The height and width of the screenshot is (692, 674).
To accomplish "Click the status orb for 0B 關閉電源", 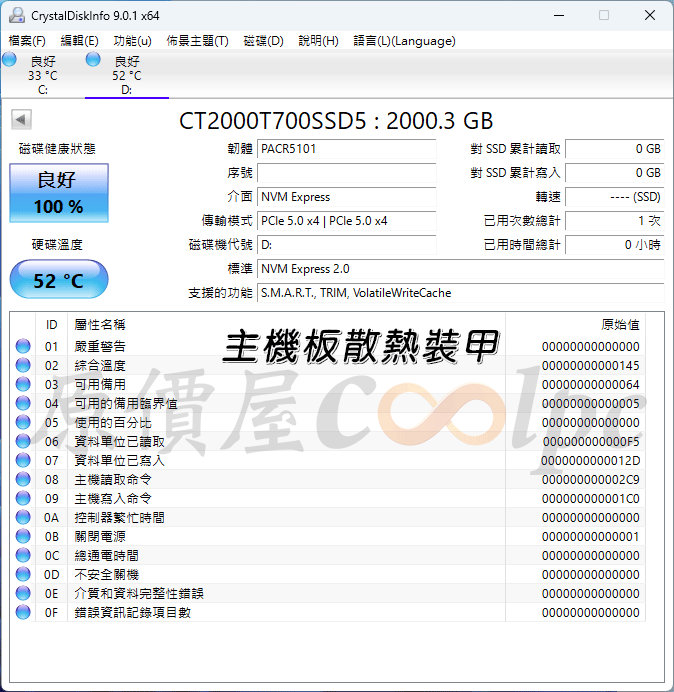I will [x=23, y=536].
